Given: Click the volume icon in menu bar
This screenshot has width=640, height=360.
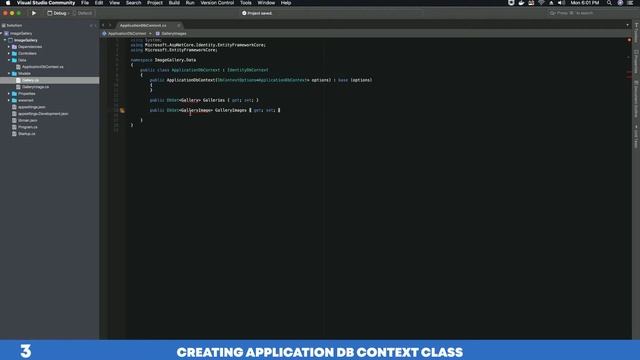Looking at the screenshot, I should click(562, 3).
